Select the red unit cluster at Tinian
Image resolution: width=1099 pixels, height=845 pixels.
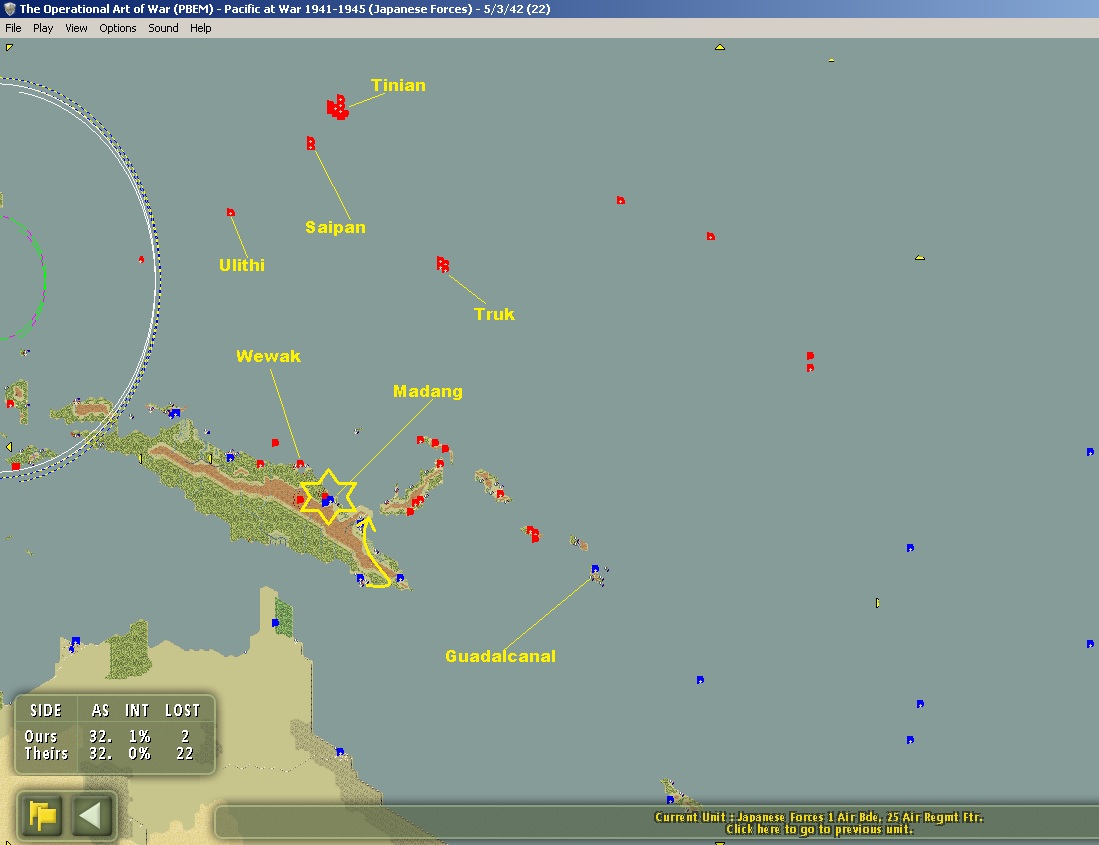click(x=338, y=107)
